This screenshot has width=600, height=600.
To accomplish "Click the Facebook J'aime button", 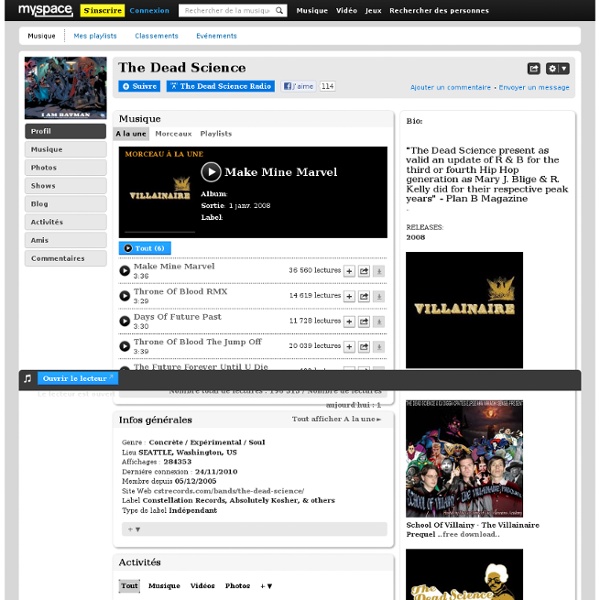I will [298, 86].
